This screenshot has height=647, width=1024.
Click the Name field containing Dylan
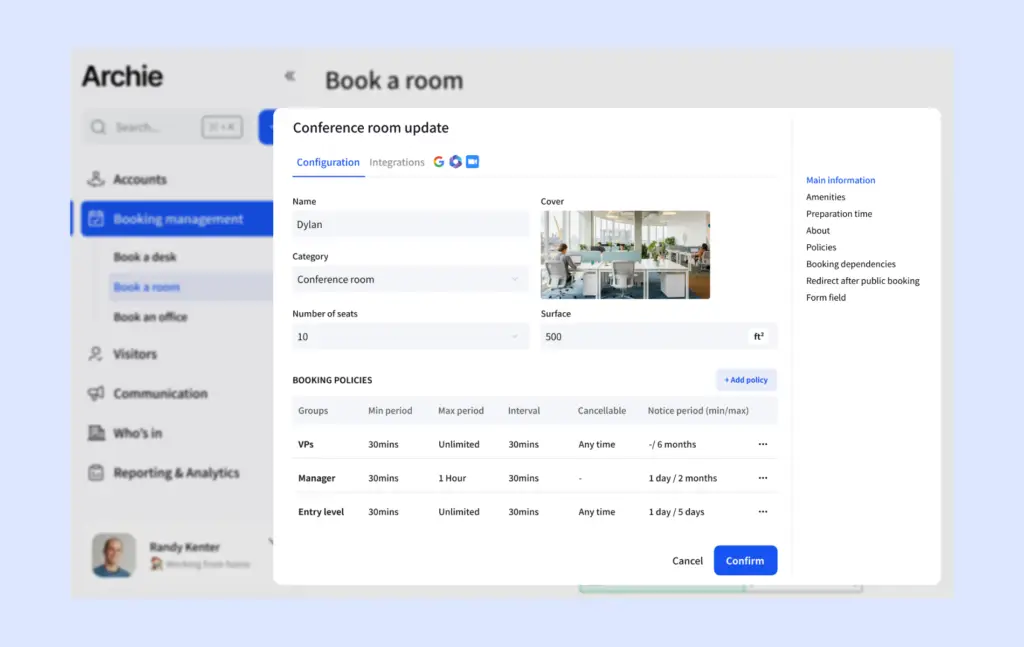(410, 224)
